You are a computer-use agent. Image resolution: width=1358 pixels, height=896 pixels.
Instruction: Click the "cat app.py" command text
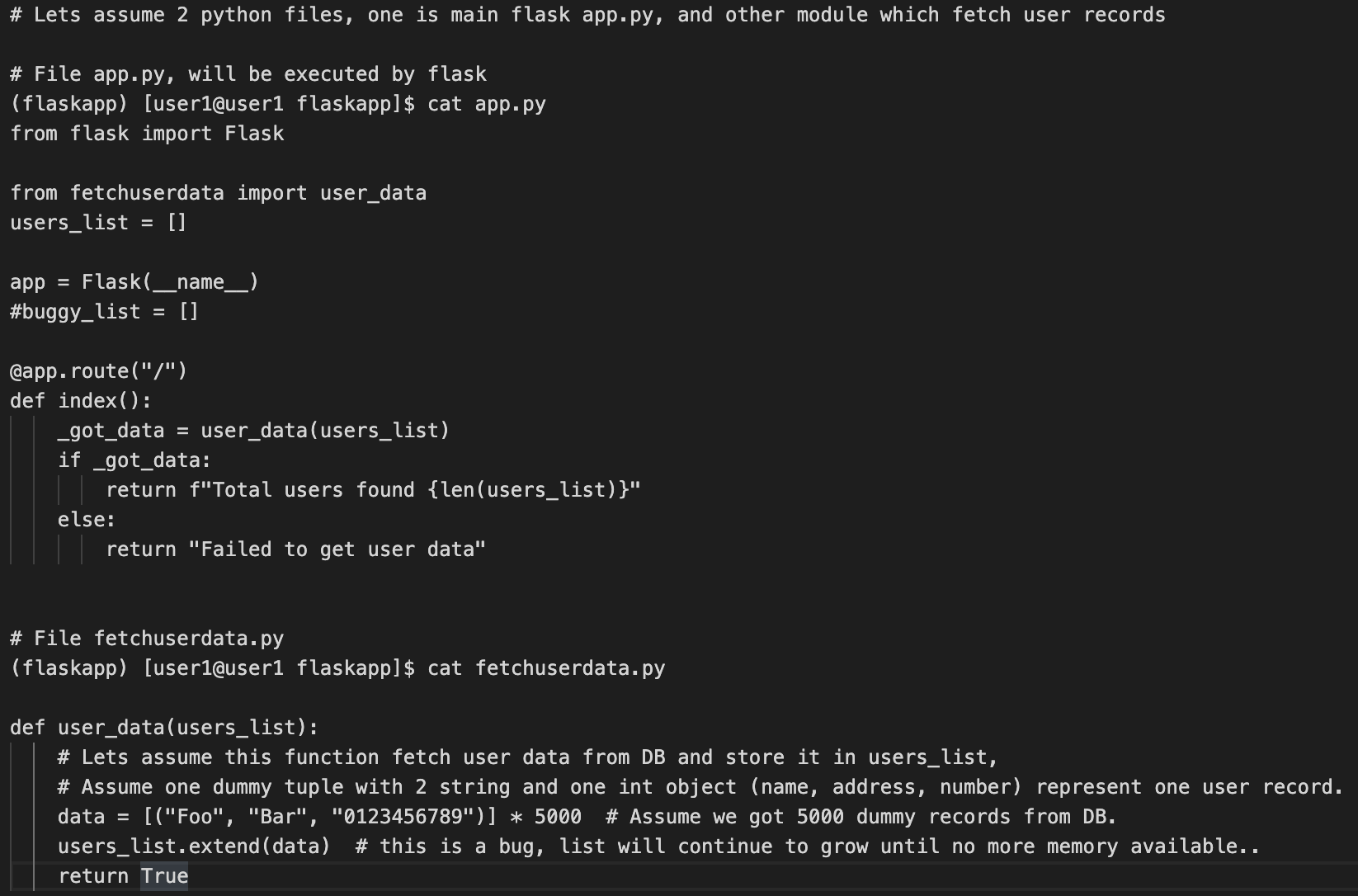point(486,104)
